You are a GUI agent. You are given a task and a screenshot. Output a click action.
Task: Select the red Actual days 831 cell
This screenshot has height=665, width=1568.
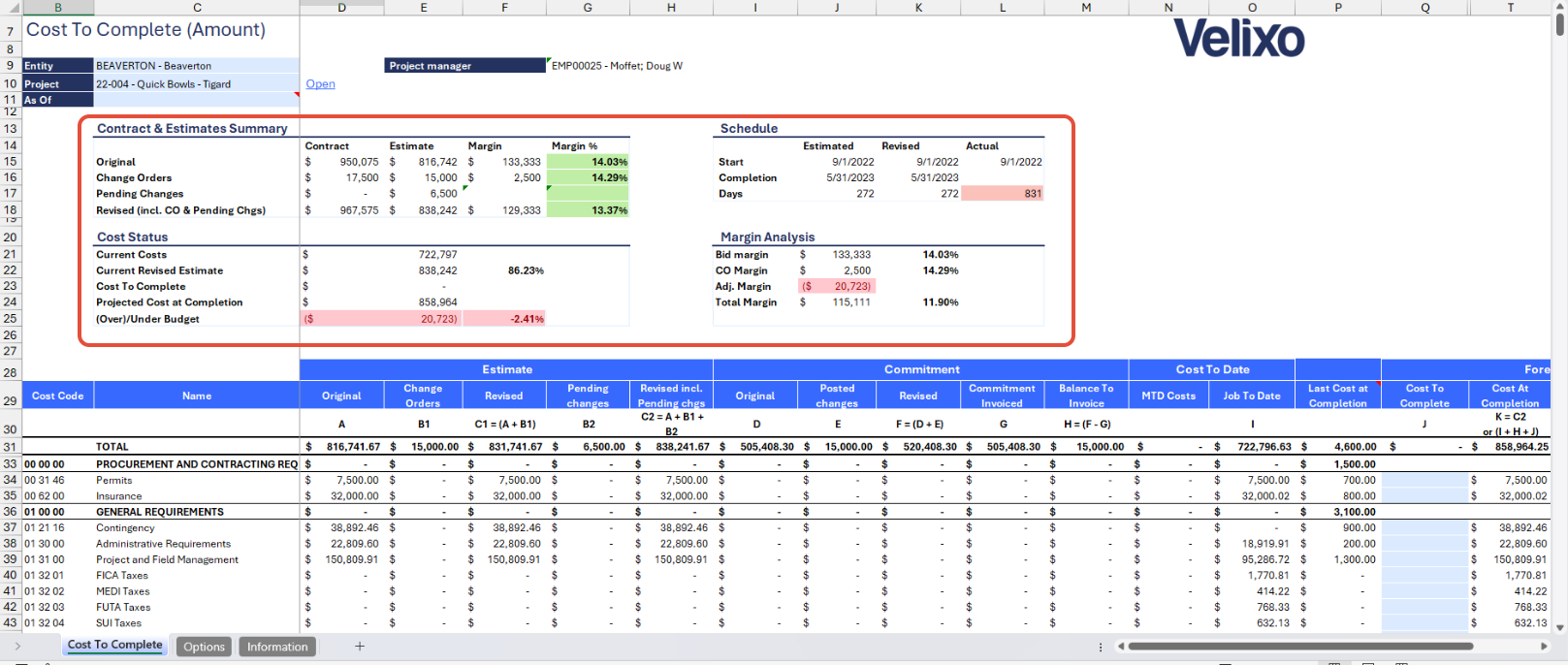(1004, 194)
